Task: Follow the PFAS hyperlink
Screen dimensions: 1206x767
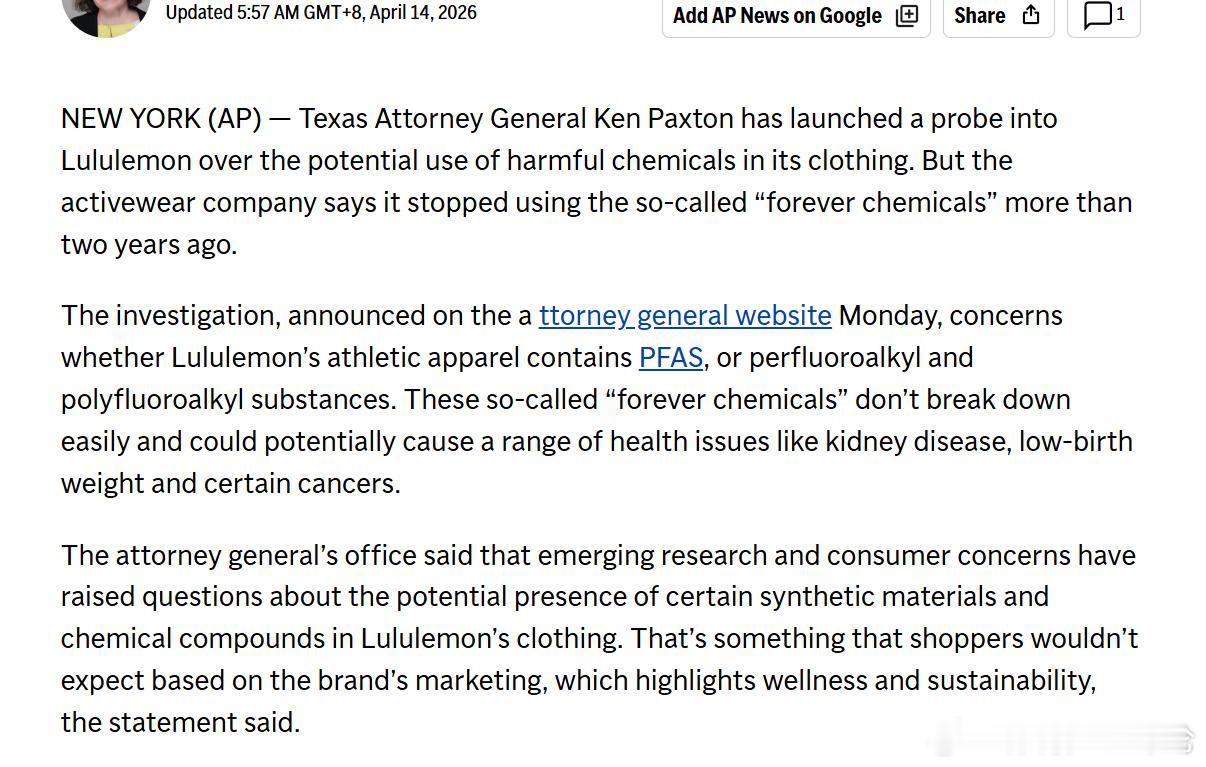Action: click(670, 357)
